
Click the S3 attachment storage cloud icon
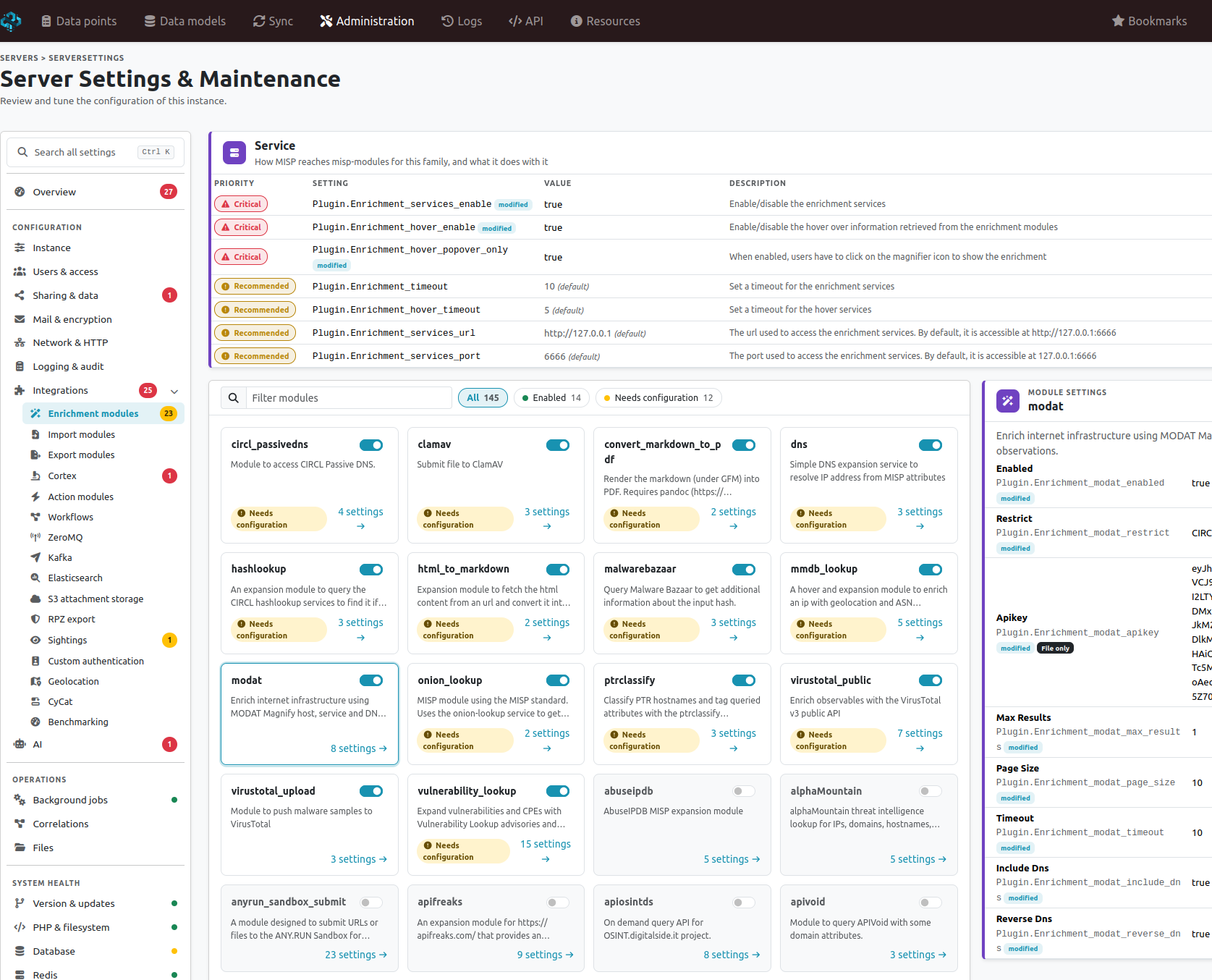[x=35, y=599]
